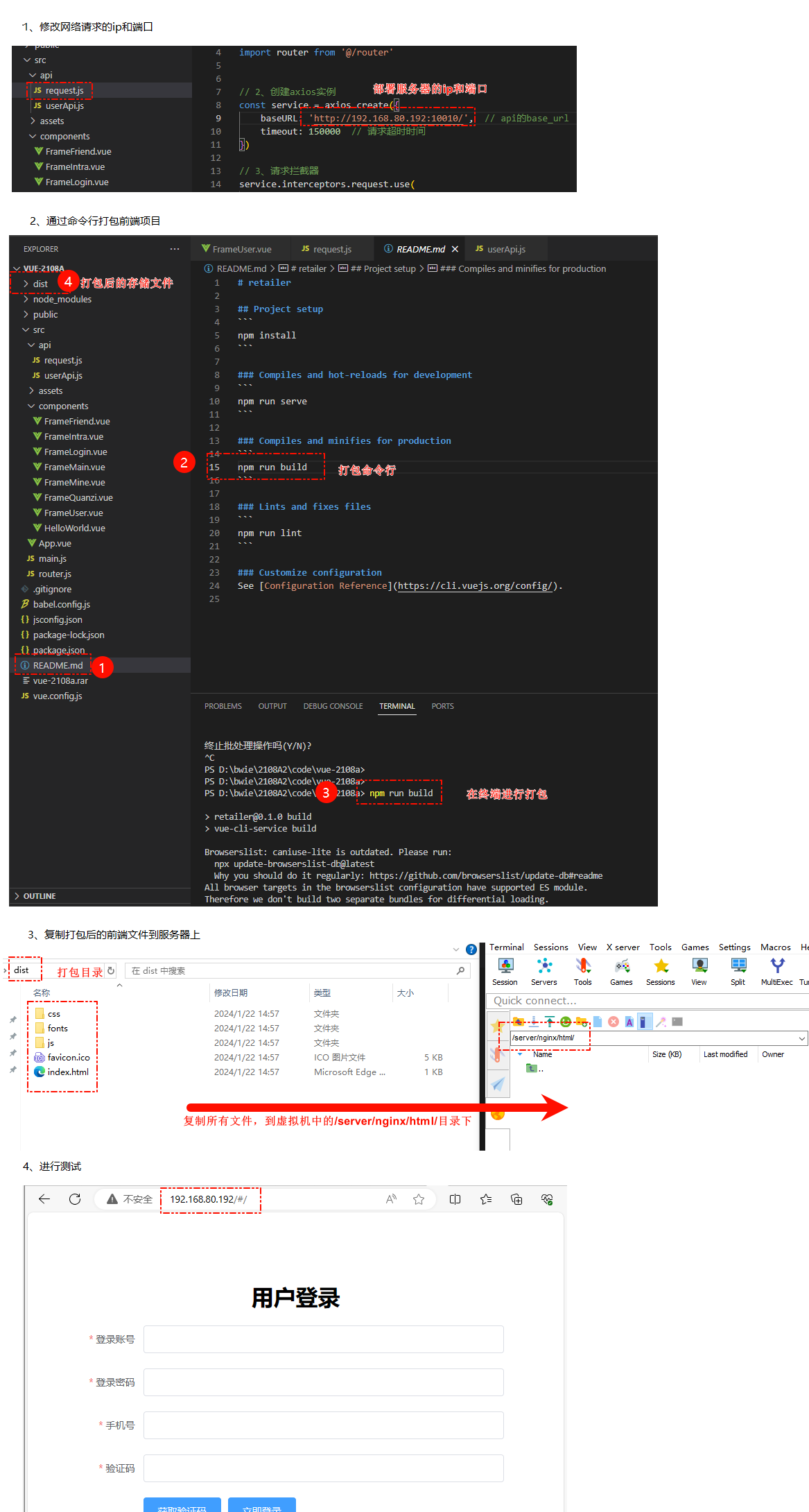Open the X server menu in MobaXterm
This screenshot has height=1512, width=809.
[x=623, y=947]
